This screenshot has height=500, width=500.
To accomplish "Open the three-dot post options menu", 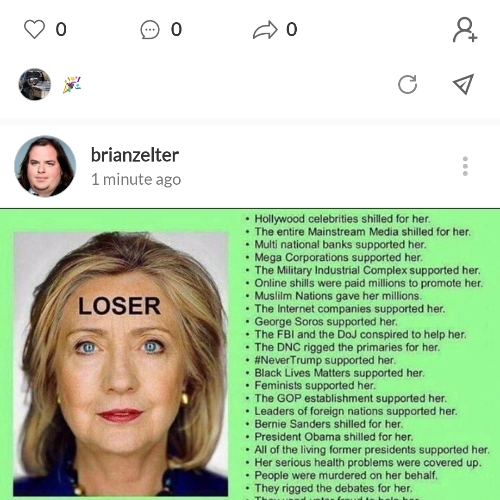I will point(465,166).
